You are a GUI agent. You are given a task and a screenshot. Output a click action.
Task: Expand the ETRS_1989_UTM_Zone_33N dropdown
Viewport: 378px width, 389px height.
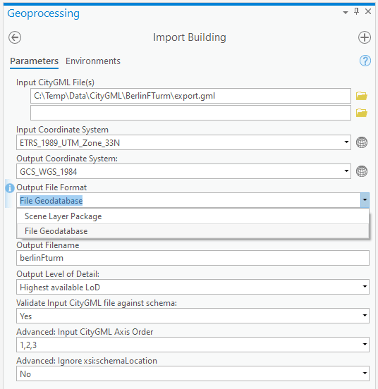[346, 142]
